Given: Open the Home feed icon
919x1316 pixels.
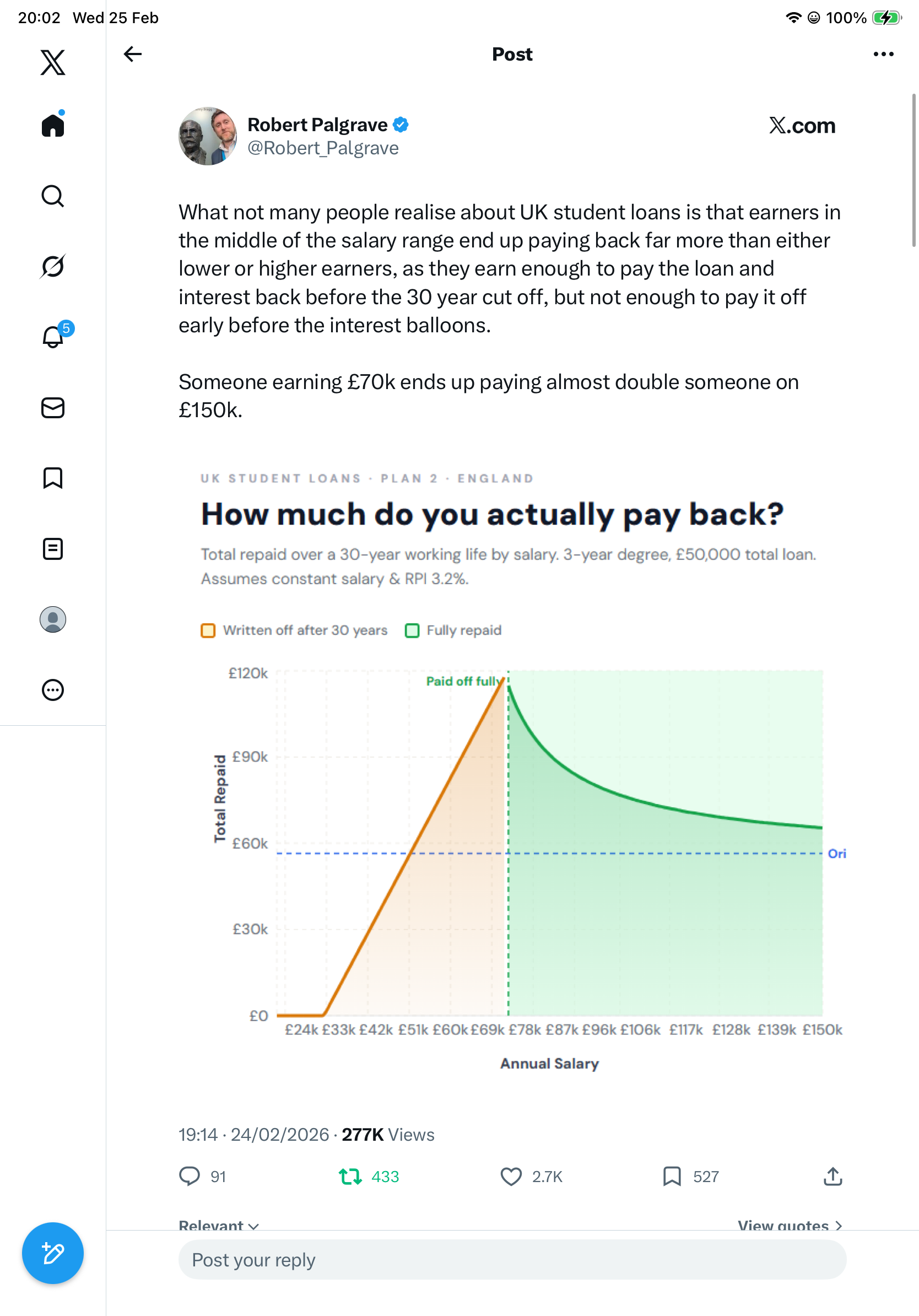Looking at the screenshot, I should tap(53, 125).
